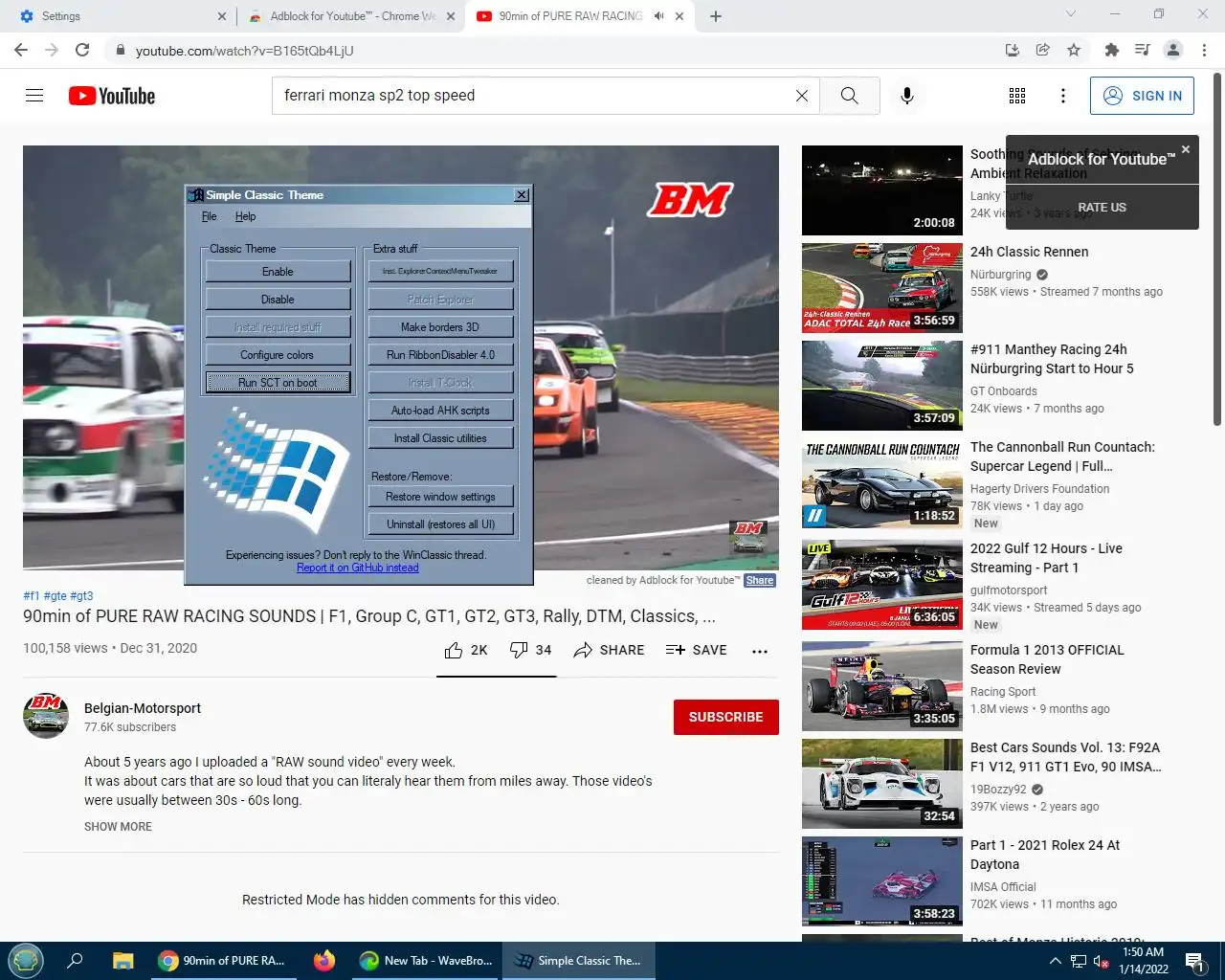Bookmark this page star icon
Image resolution: width=1225 pixels, height=980 pixels.
pos(1074,50)
